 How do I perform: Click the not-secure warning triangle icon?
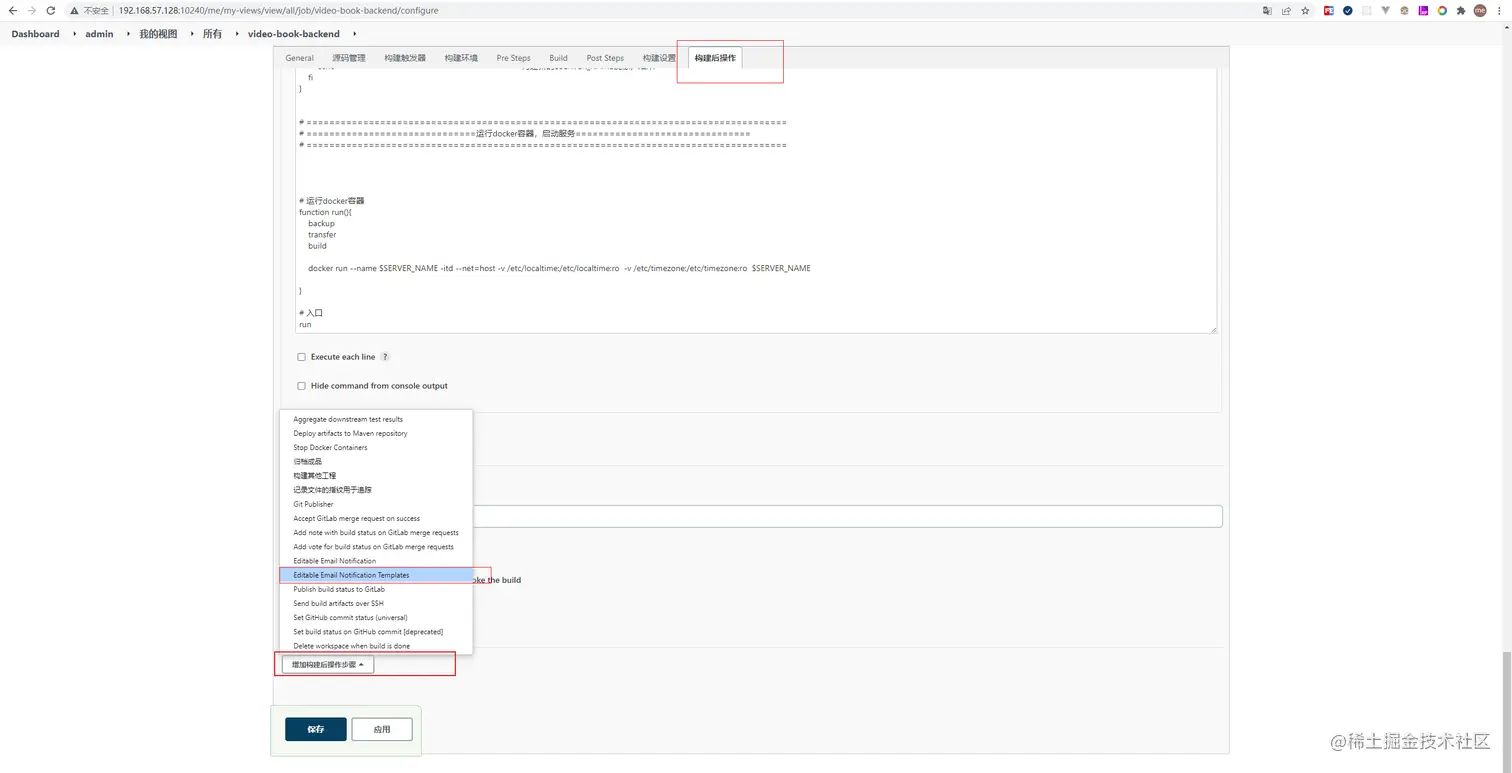click(74, 10)
